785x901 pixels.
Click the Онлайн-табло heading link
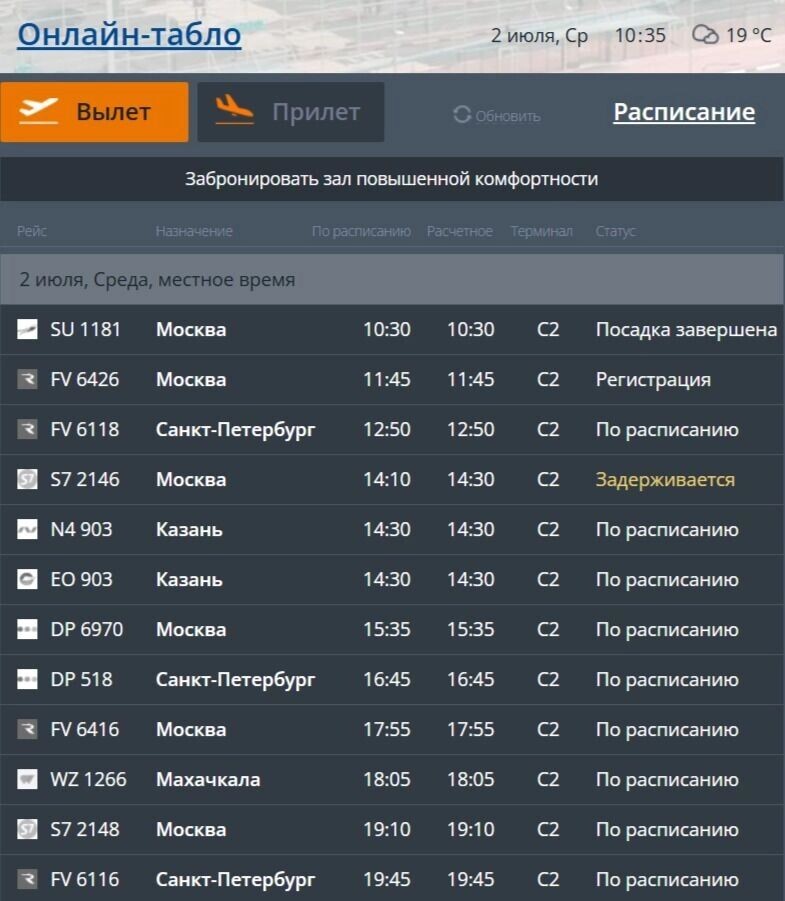tap(128, 33)
